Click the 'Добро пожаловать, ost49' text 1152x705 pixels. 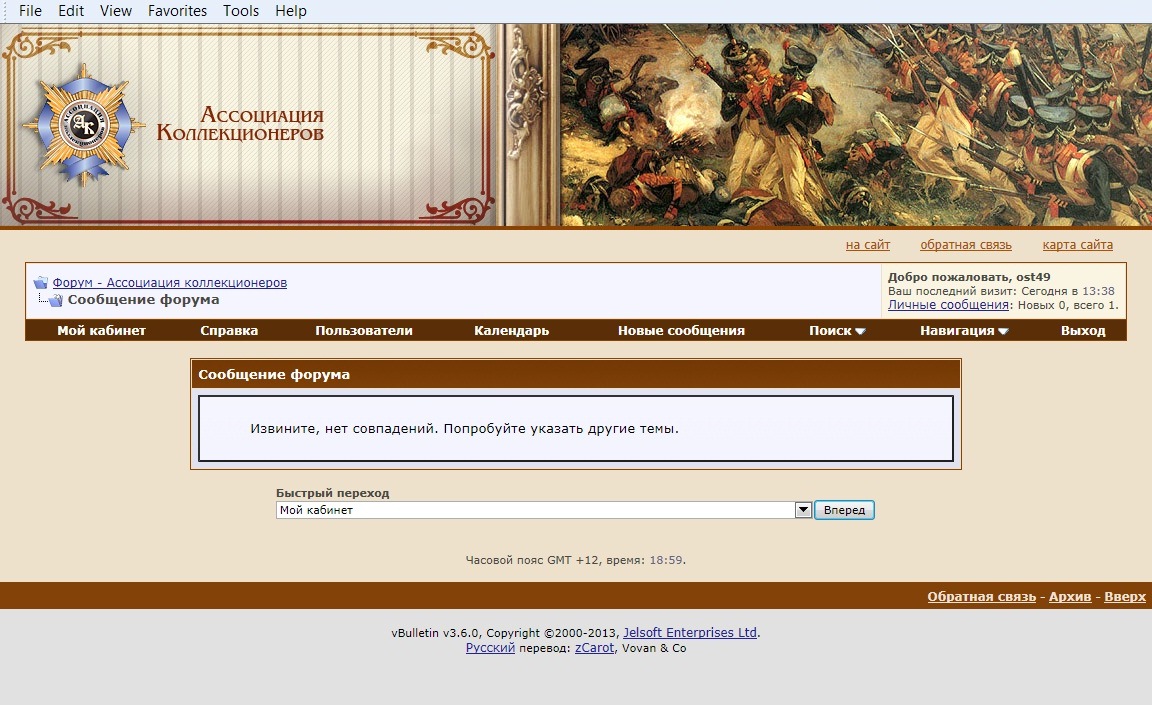(969, 277)
